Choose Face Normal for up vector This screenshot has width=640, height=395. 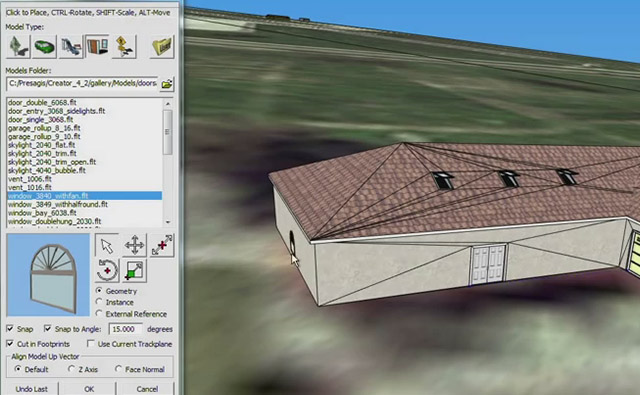(x=118, y=369)
